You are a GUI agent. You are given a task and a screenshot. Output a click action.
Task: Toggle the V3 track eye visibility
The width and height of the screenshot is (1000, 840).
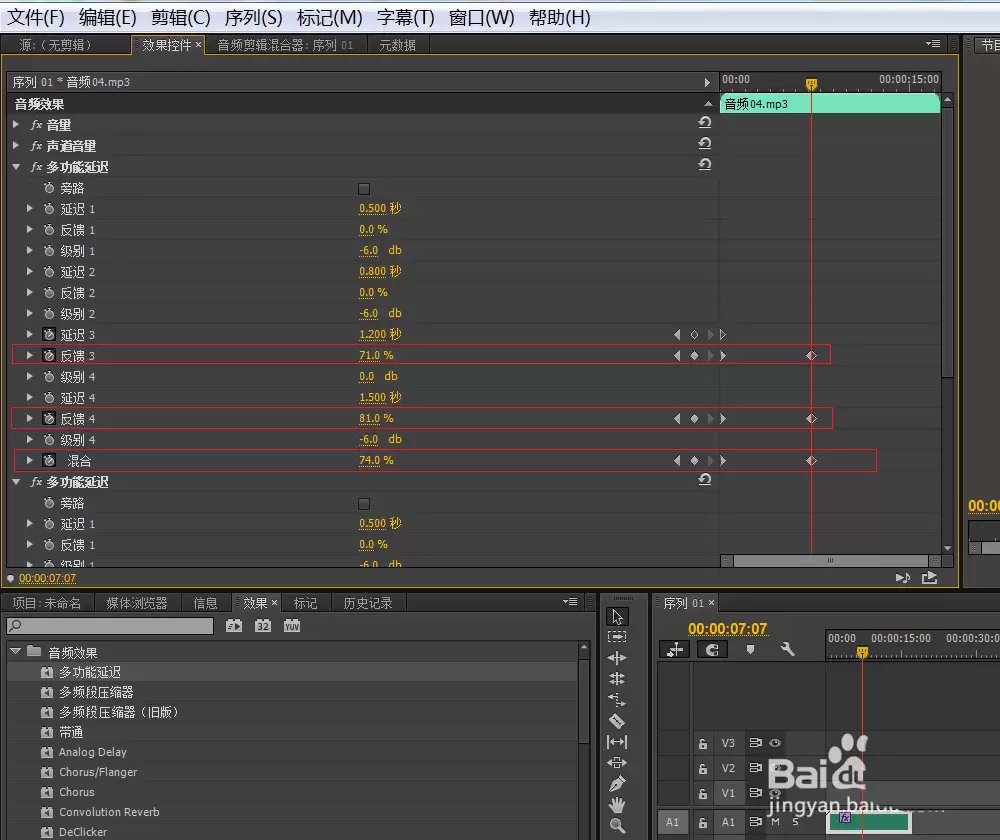(x=775, y=742)
